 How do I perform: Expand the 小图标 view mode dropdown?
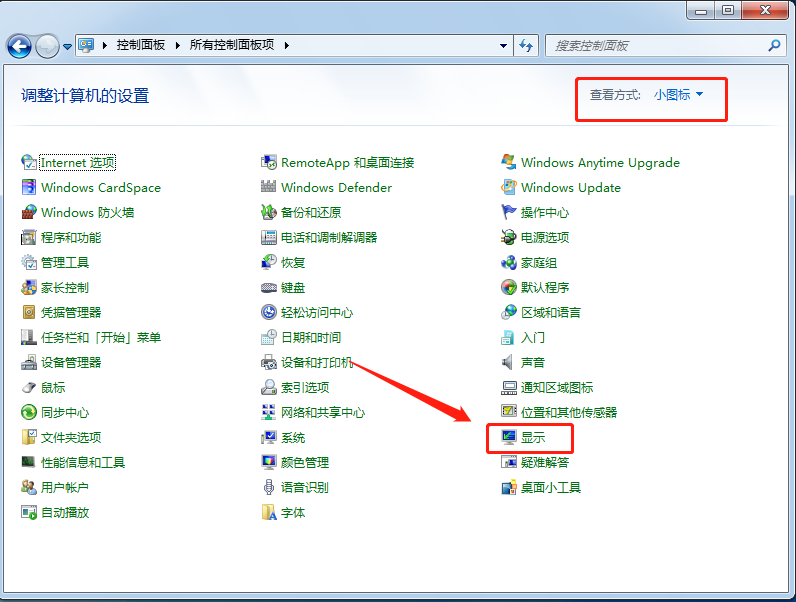[679, 95]
